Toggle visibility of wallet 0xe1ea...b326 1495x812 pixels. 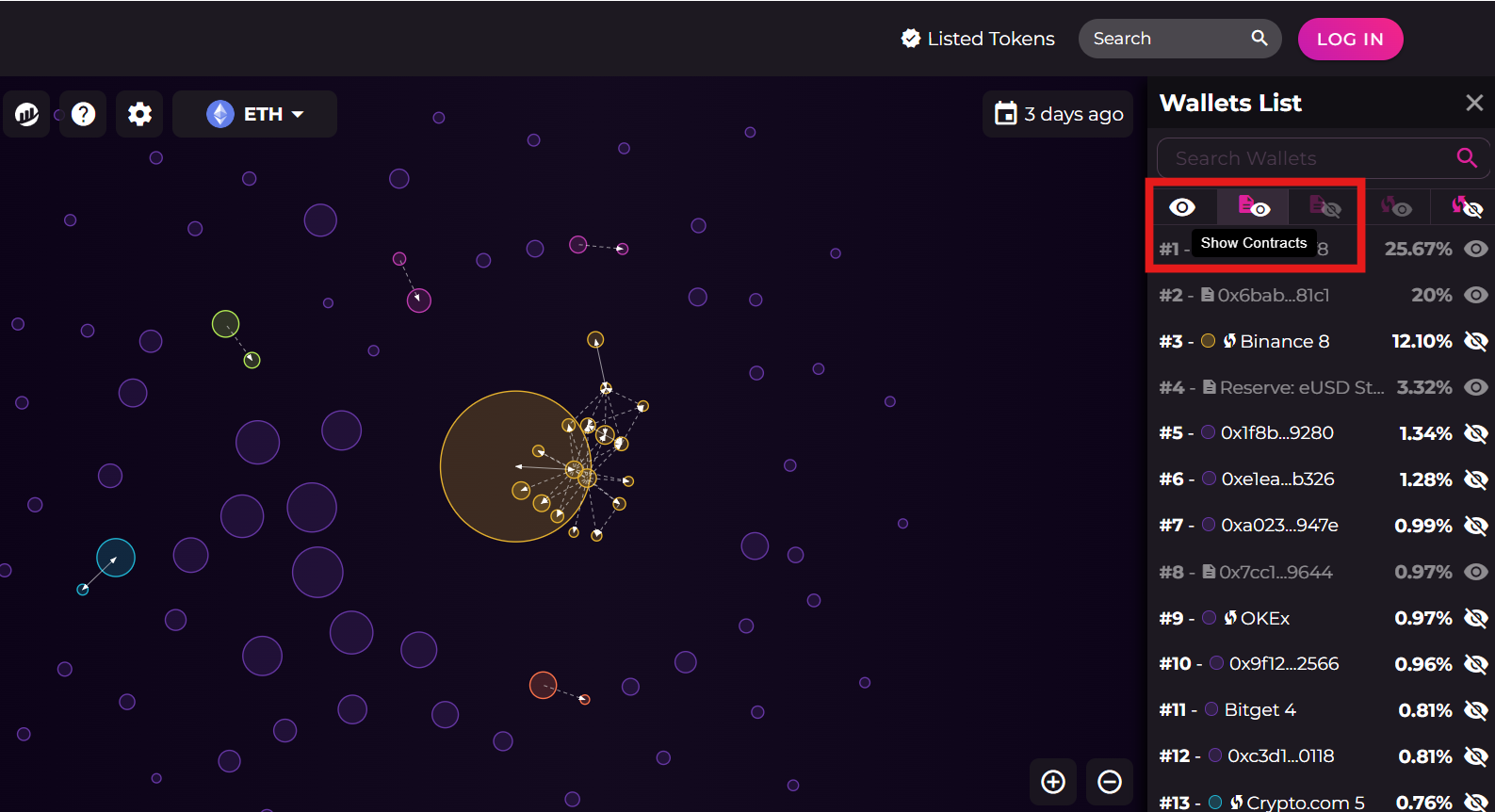pyautogui.click(x=1476, y=479)
